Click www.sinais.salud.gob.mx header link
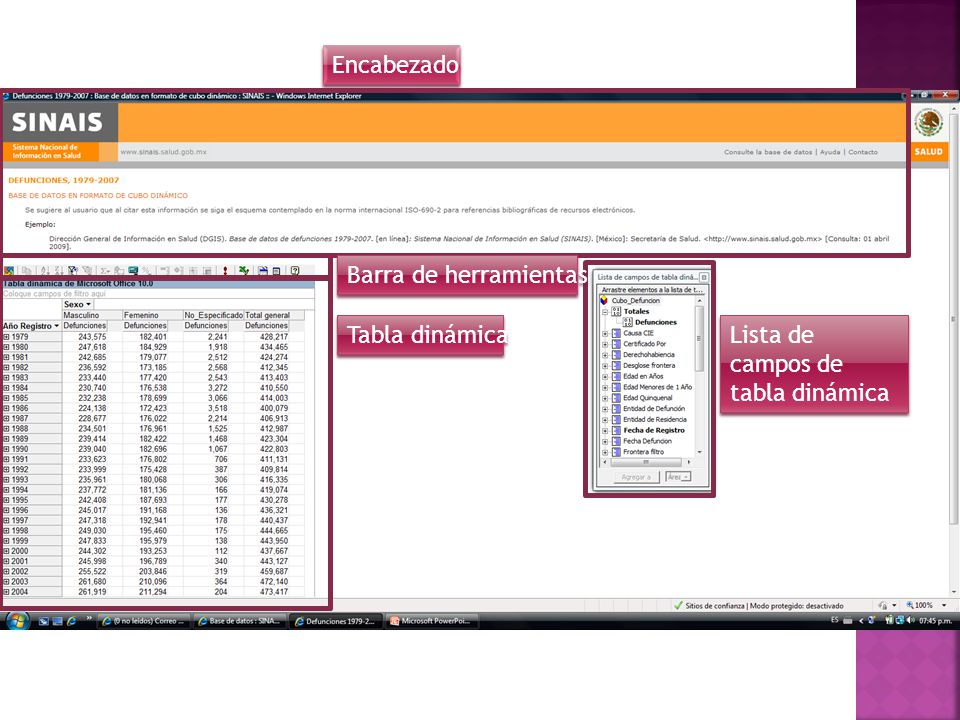 [x=163, y=152]
